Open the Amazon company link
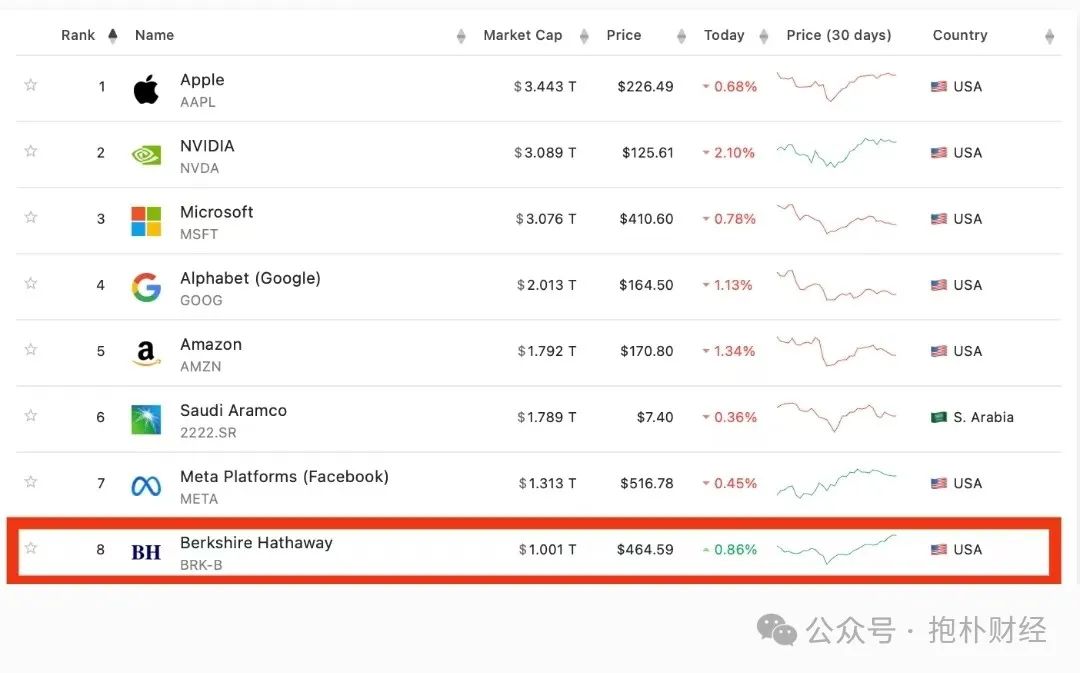The height and width of the screenshot is (673, 1080). coord(211,344)
